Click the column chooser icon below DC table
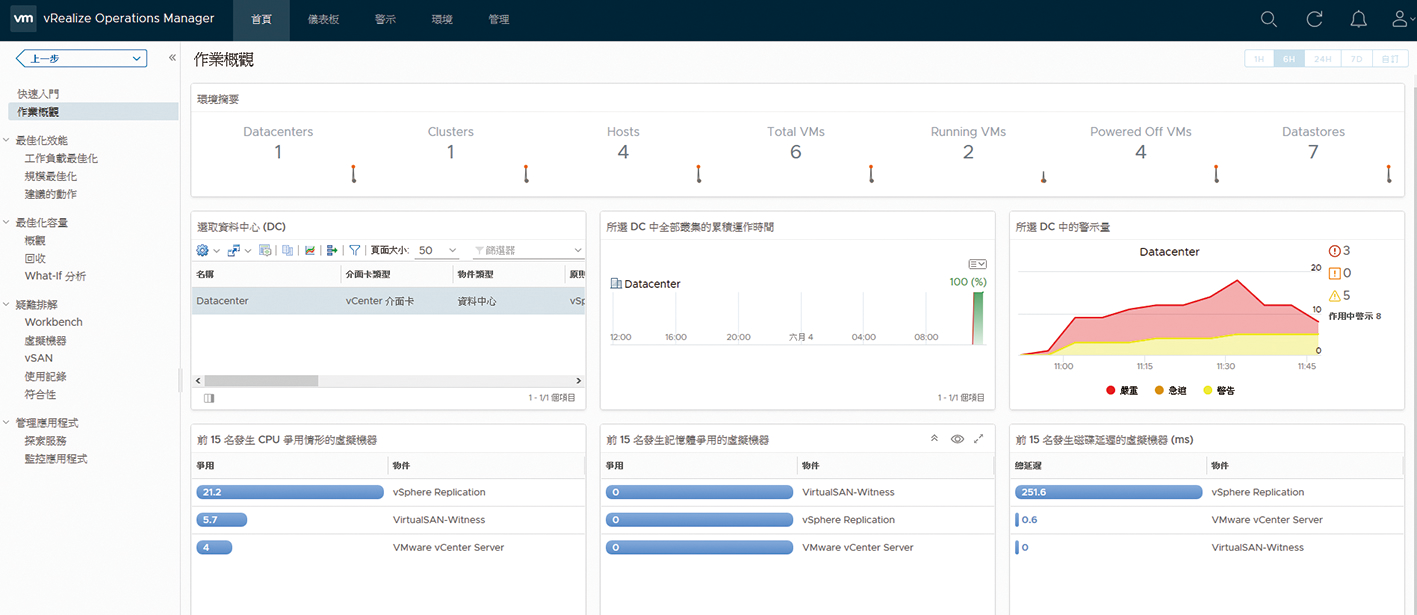The height and width of the screenshot is (615, 1417). [209, 397]
